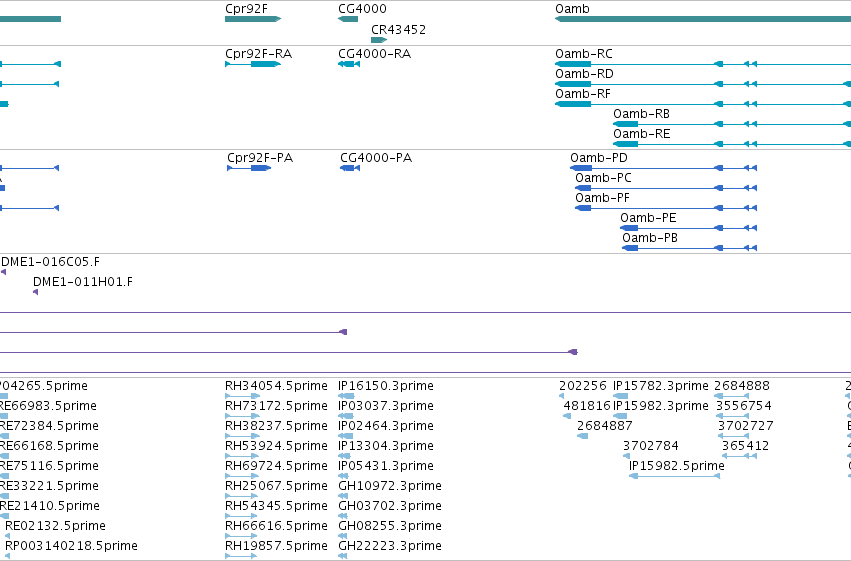Select the feature labeled 2684888
This screenshot has width=851, height=561.
[x=742, y=386]
